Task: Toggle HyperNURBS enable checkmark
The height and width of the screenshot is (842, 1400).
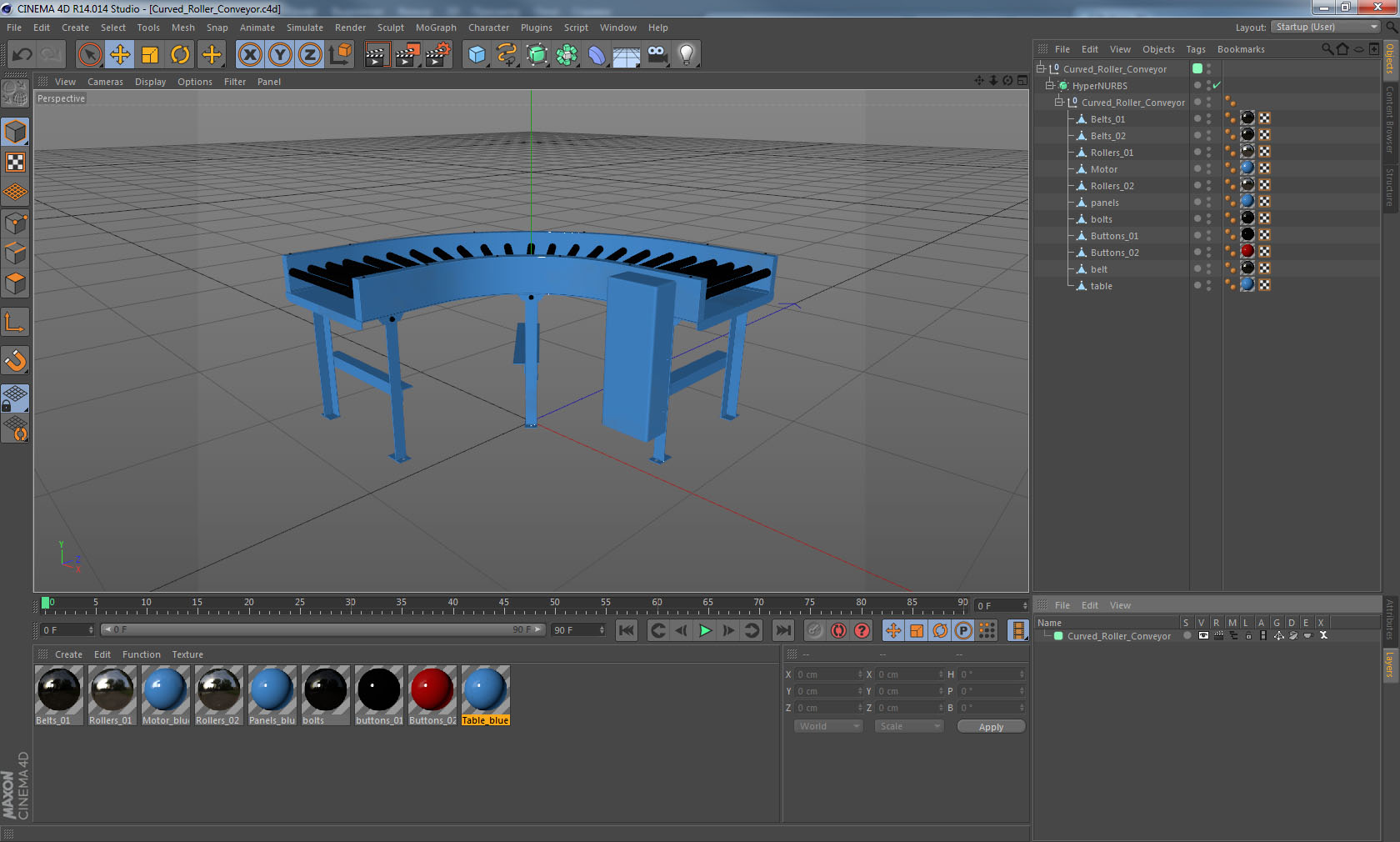Action: (1217, 85)
